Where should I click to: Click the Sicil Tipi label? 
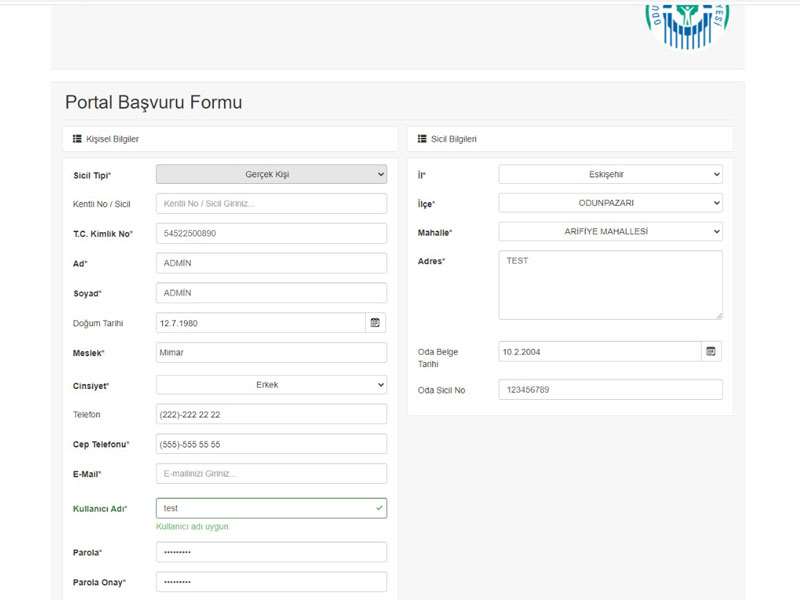tap(92, 176)
